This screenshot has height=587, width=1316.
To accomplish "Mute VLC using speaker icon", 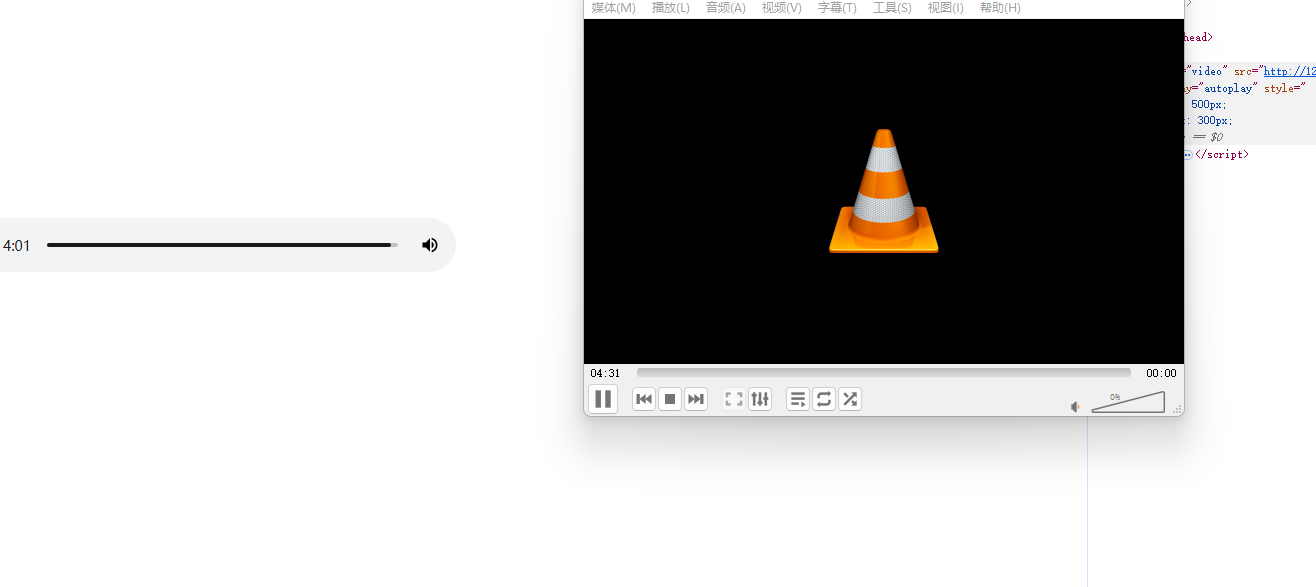I will 1076,407.
